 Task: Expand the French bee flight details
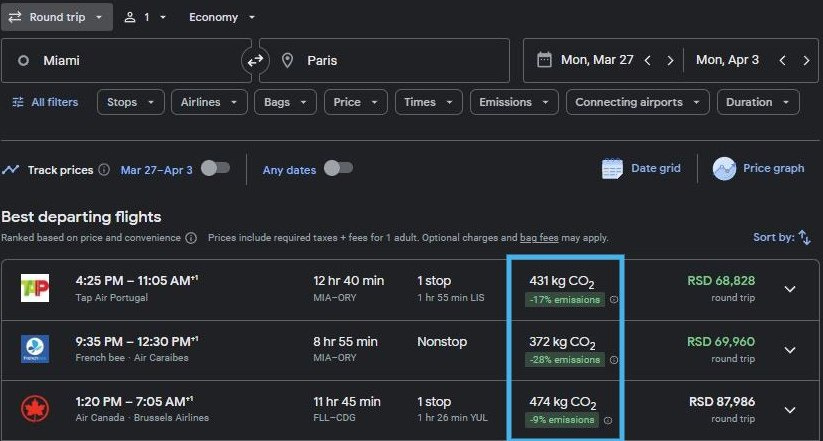pos(790,350)
